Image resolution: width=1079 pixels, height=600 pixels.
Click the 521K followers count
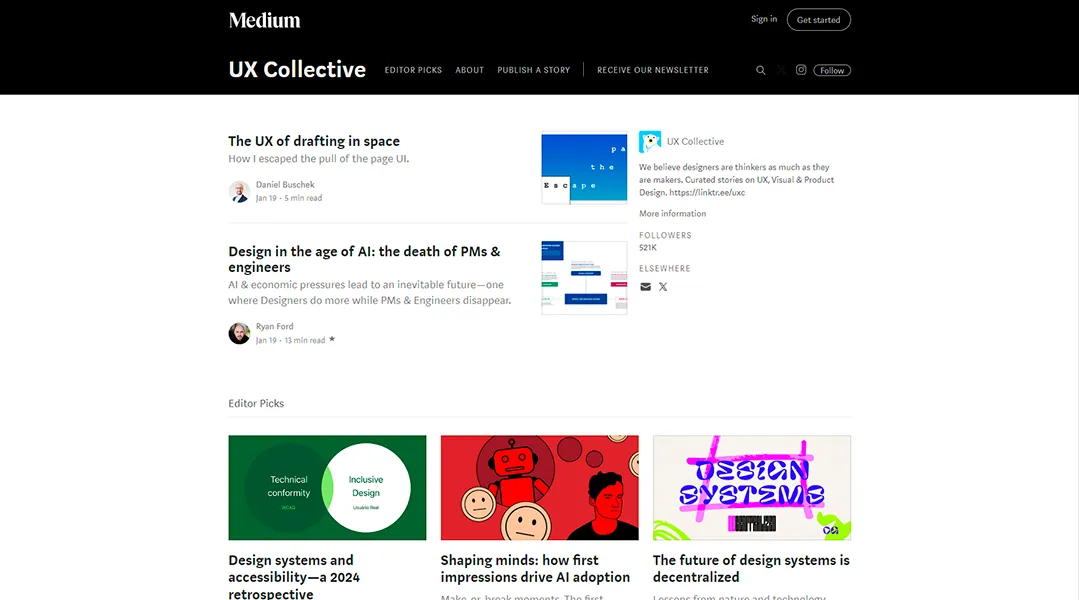[x=648, y=248]
